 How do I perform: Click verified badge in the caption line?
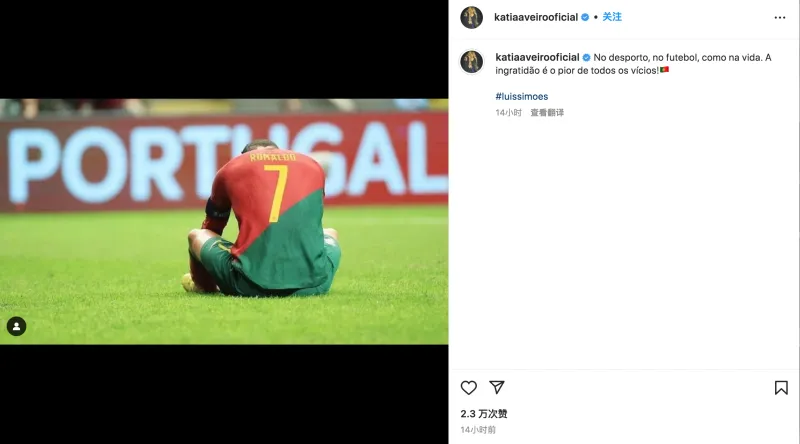(586, 58)
